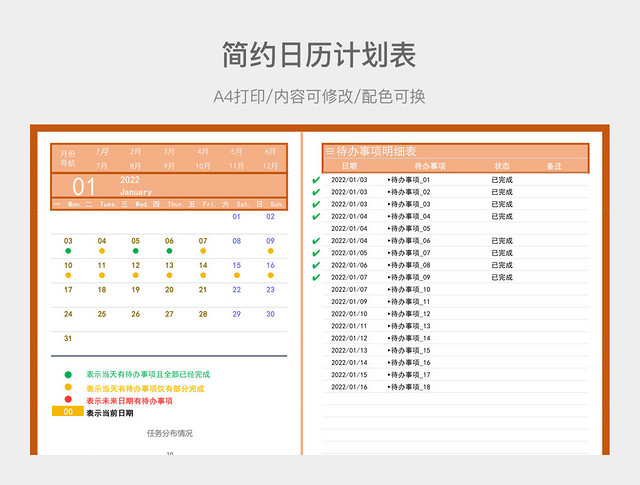Open the 9月 month link
The image size is (640, 485).
click(x=169, y=166)
